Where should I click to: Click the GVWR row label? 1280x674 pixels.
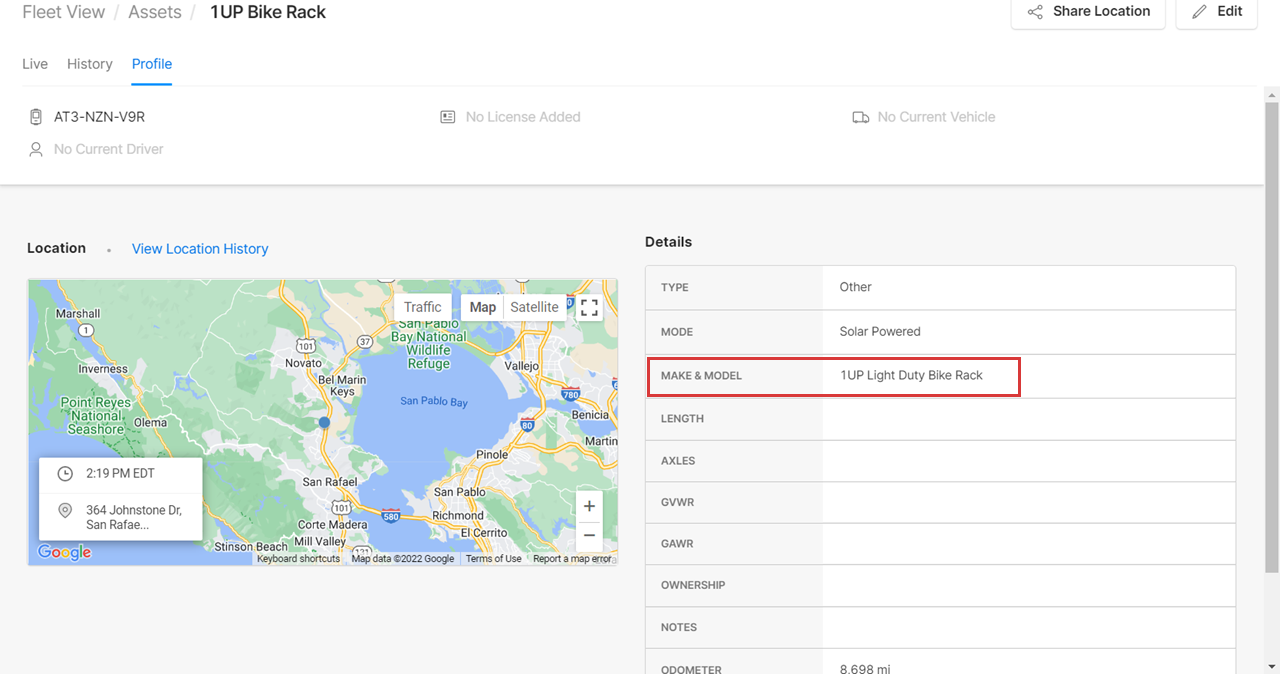(678, 503)
